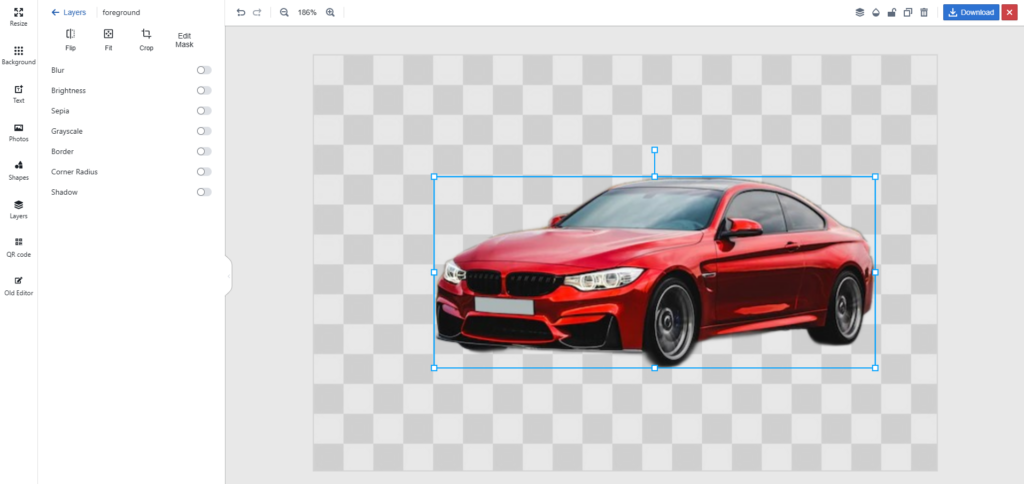Viewport: 1024px width, 484px height.
Task: Duplicate the selected layer
Action: pos(908,12)
